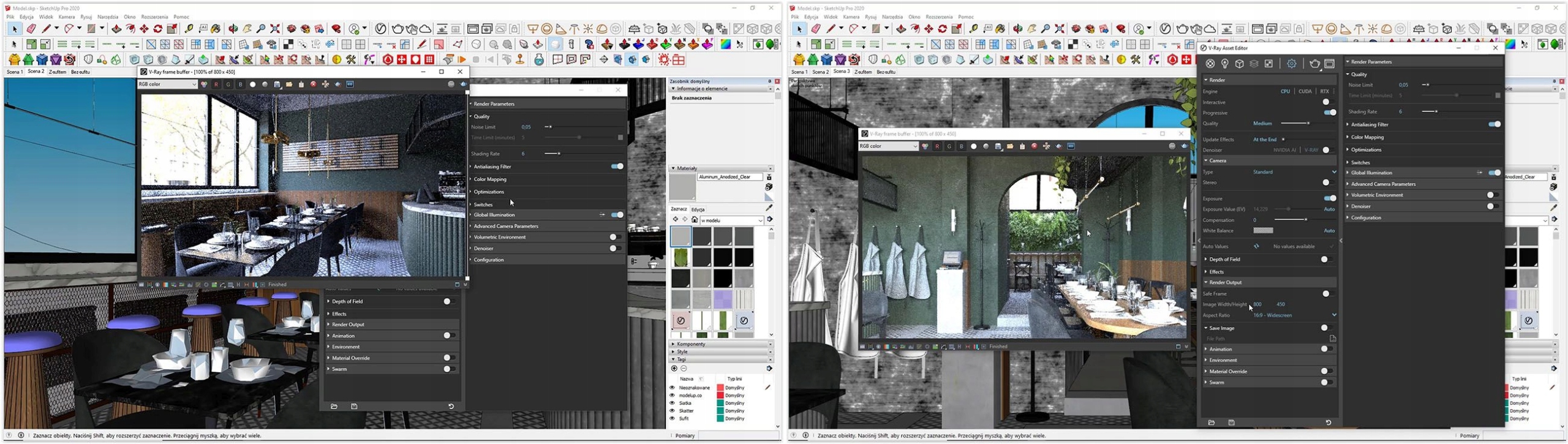Switch to the Edycja tab in Materiały panel

tap(698, 209)
